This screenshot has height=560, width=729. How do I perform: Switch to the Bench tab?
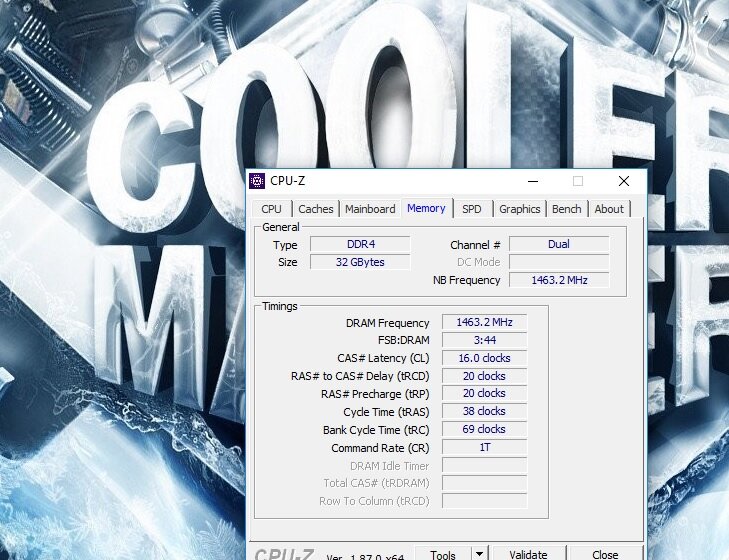[x=567, y=209]
